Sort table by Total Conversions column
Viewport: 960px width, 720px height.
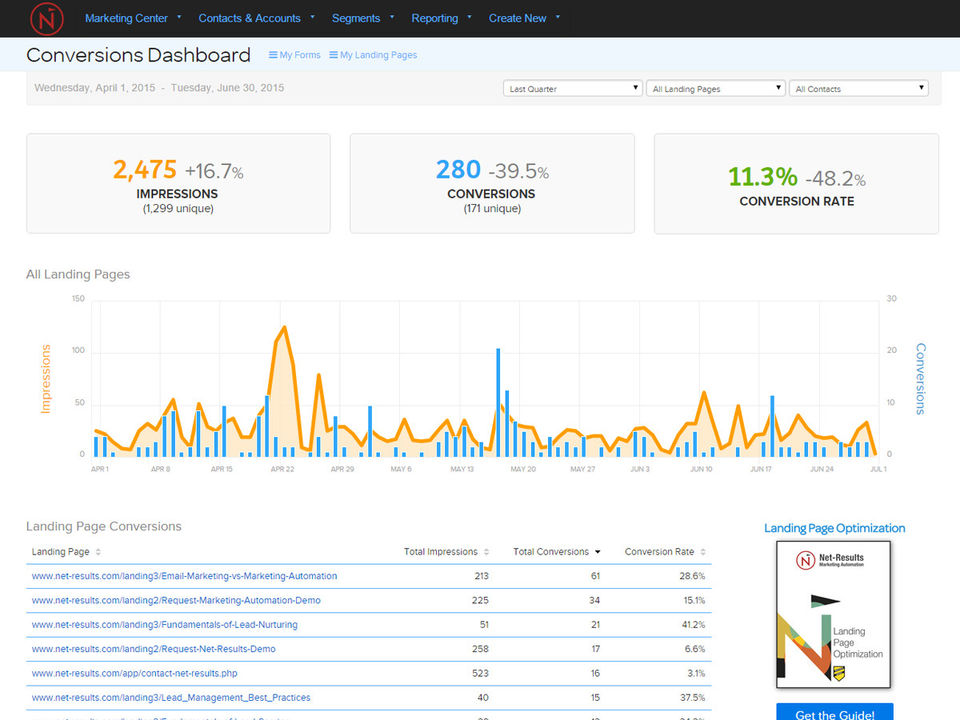pyautogui.click(x=557, y=552)
